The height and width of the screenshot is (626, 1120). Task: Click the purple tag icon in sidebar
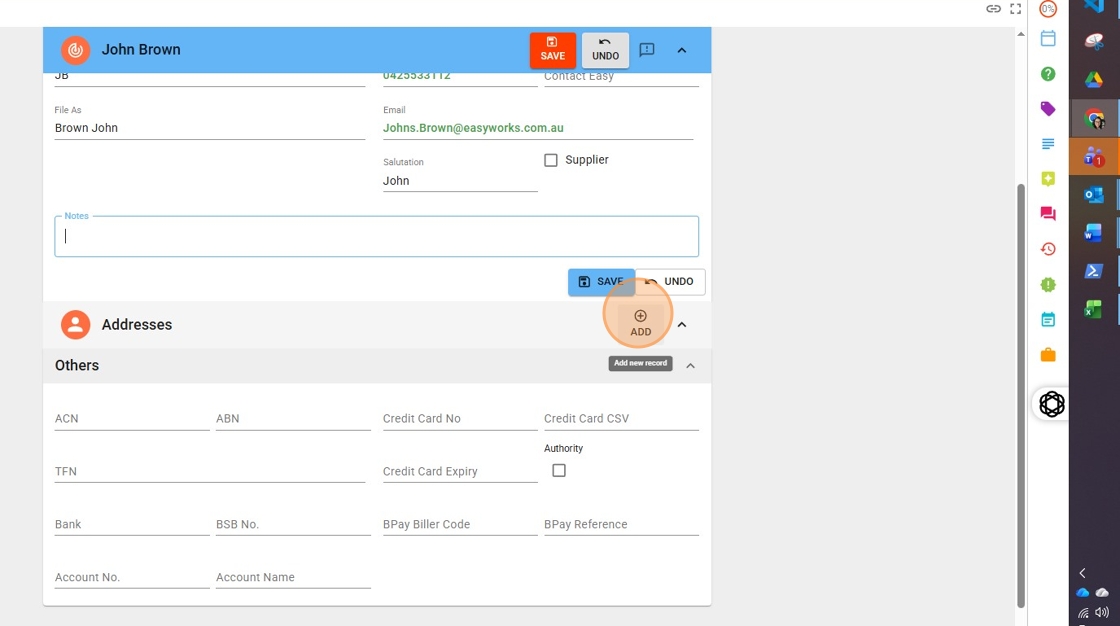(1048, 109)
